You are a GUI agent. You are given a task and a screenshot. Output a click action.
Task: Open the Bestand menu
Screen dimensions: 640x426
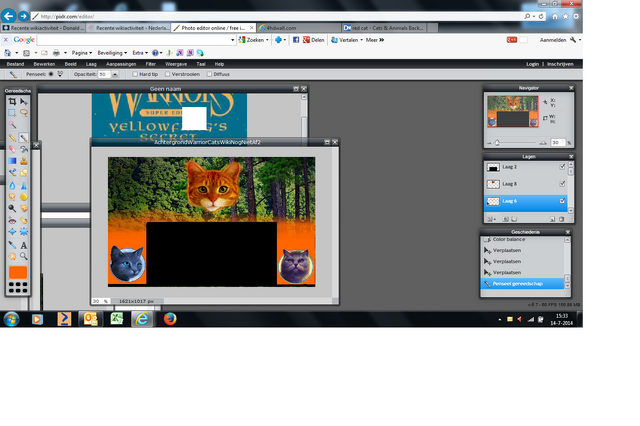click(x=16, y=64)
